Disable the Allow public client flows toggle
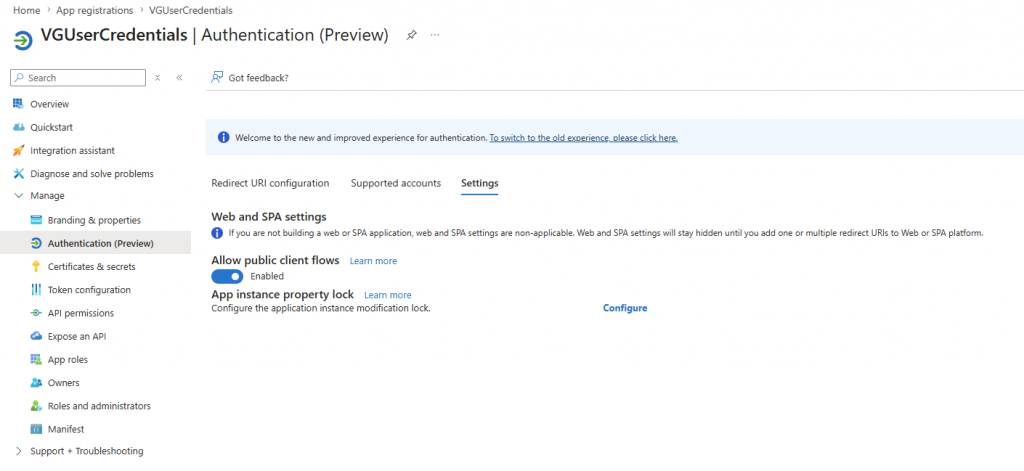The width and height of the screenshot is (1024, 471). pyautogui.click(x=227, y=276)
